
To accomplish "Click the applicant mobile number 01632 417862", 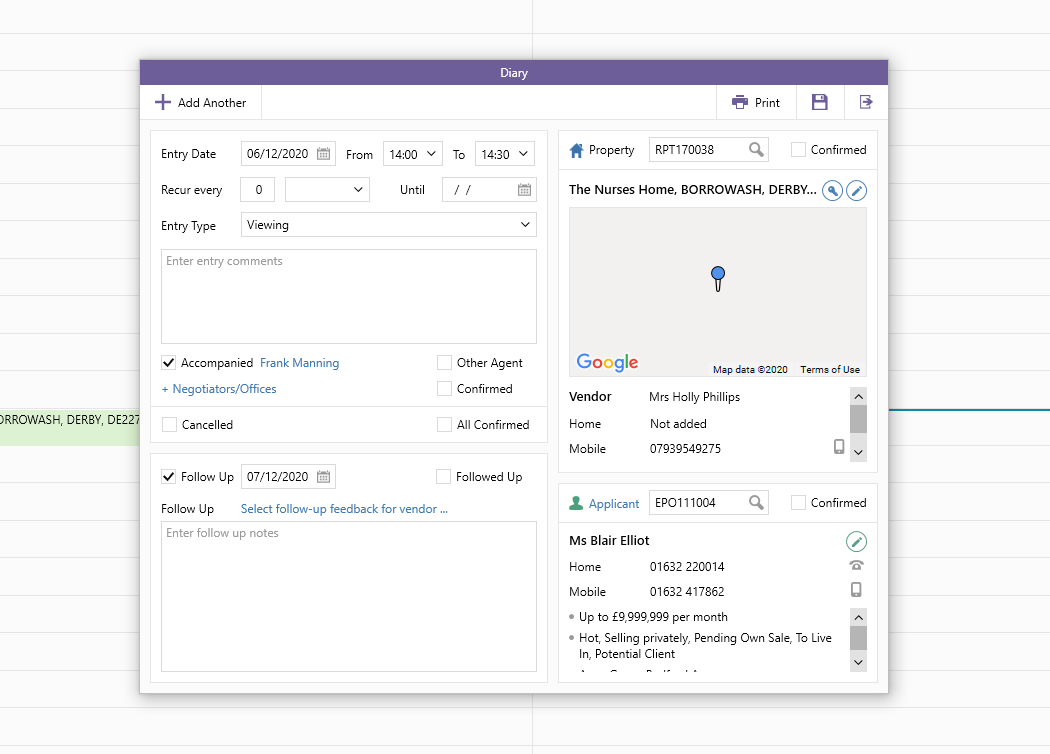I will 687,592.
